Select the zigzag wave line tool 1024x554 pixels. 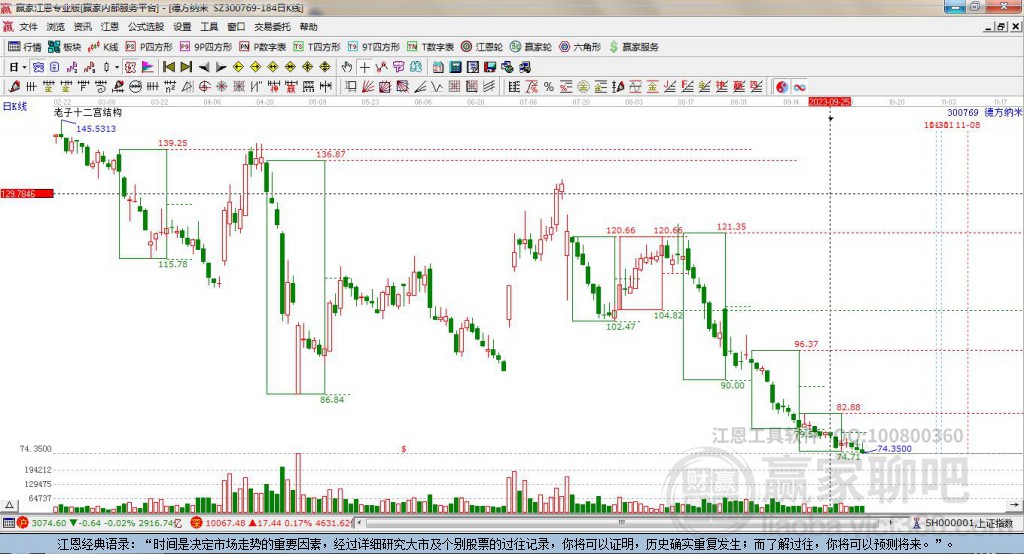pyautogui.click(x=436, y=86)
